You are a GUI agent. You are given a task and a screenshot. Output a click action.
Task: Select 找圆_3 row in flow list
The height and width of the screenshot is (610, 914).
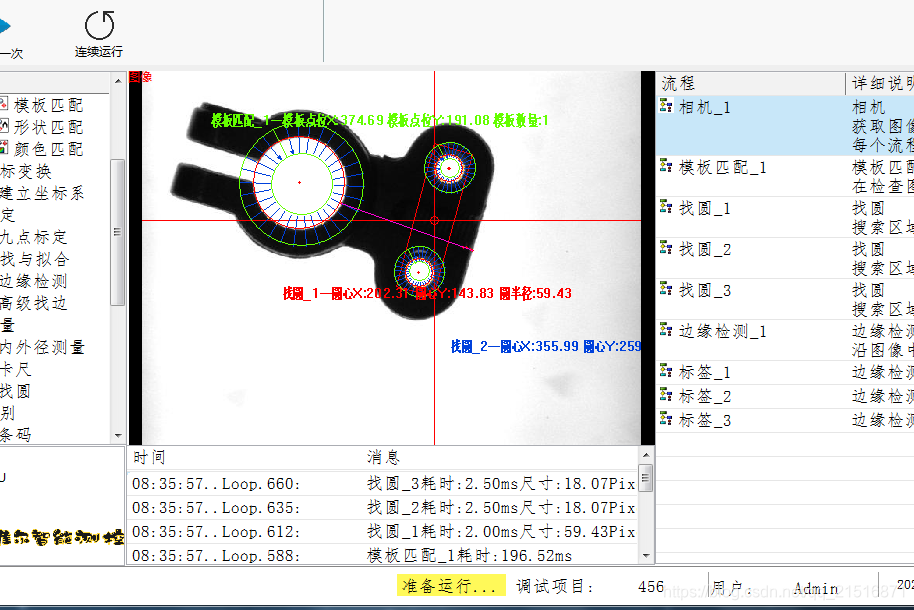(785, 299)
